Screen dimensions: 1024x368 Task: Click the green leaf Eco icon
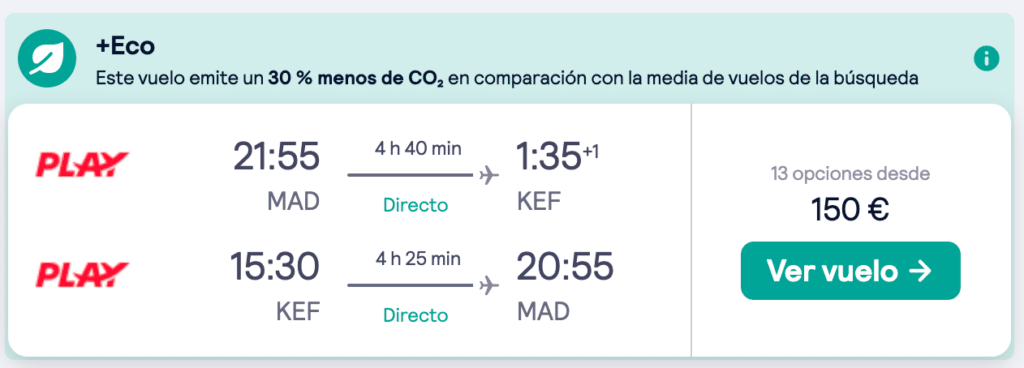(43, 62)
